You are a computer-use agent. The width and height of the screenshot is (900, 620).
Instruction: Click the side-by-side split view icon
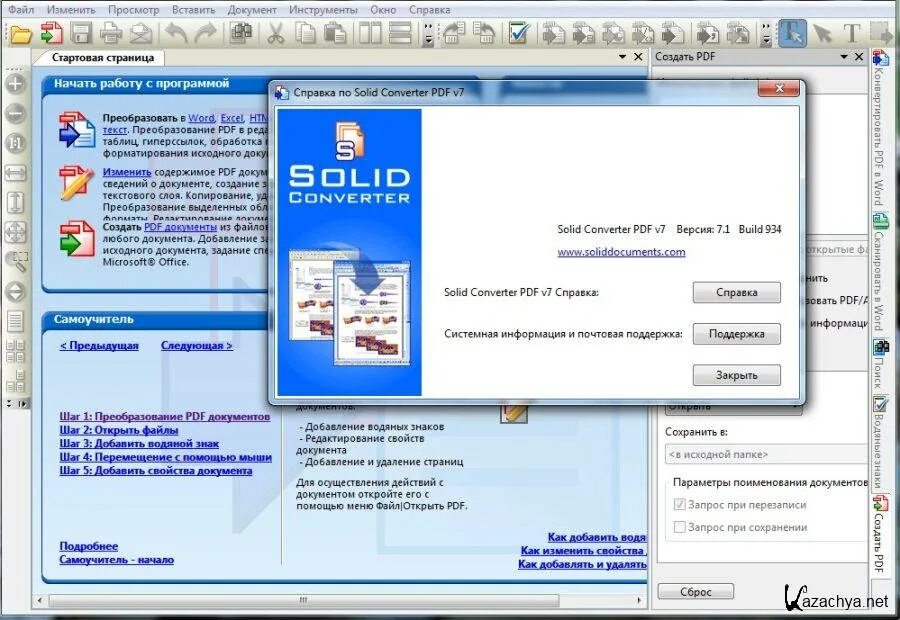point(370,33)
